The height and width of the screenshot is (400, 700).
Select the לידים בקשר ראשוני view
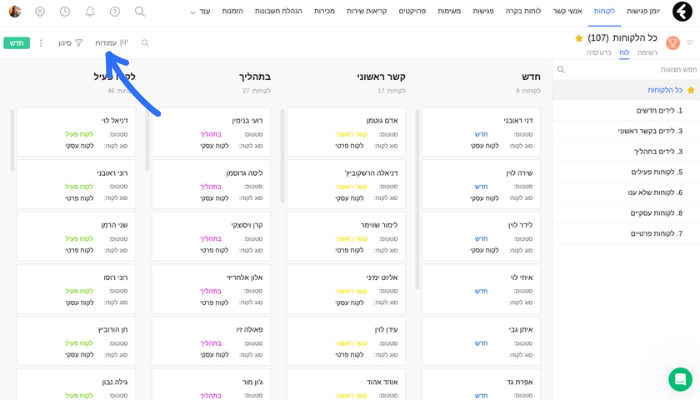click(626, 131)
